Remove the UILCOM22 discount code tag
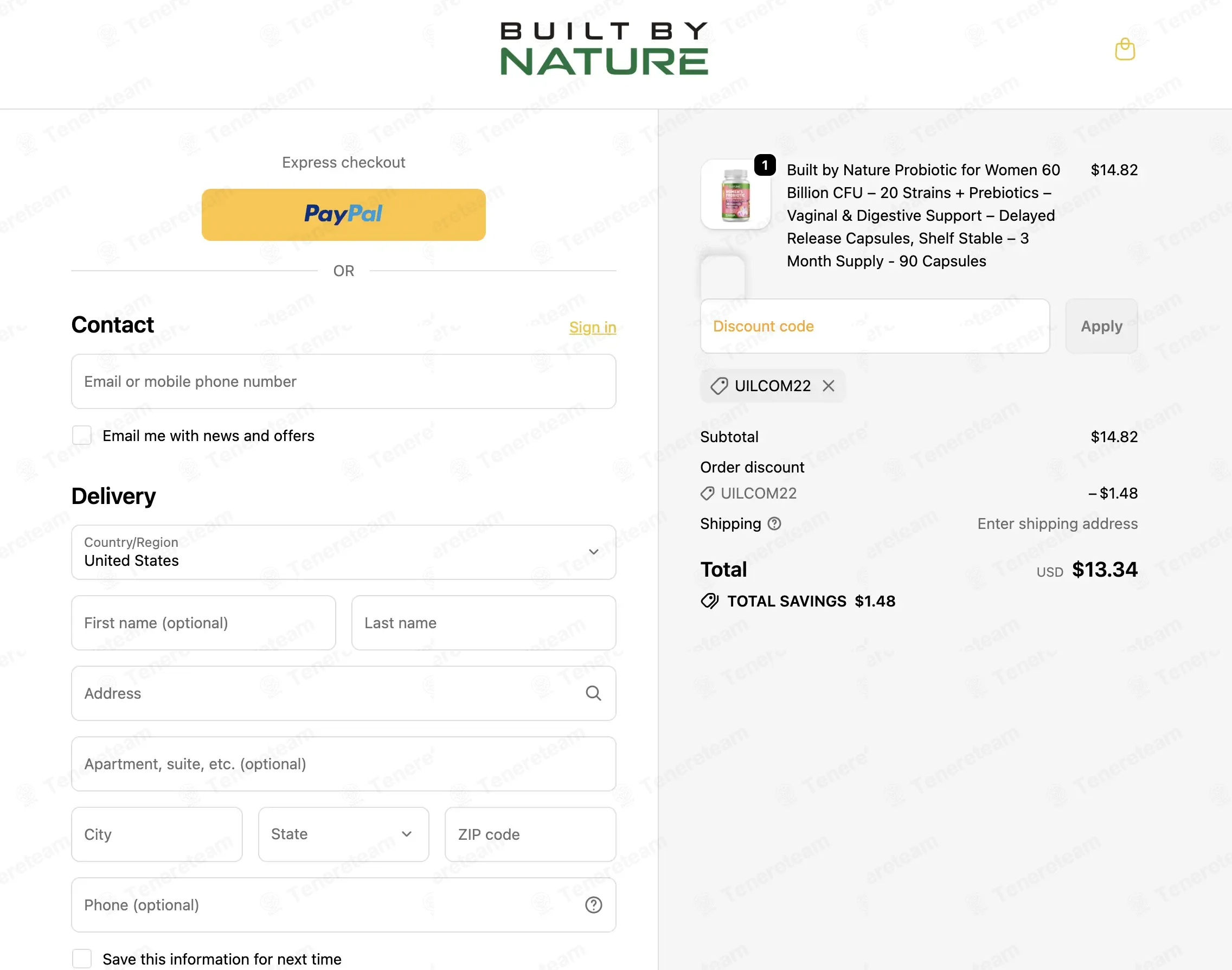 point(829,386)
